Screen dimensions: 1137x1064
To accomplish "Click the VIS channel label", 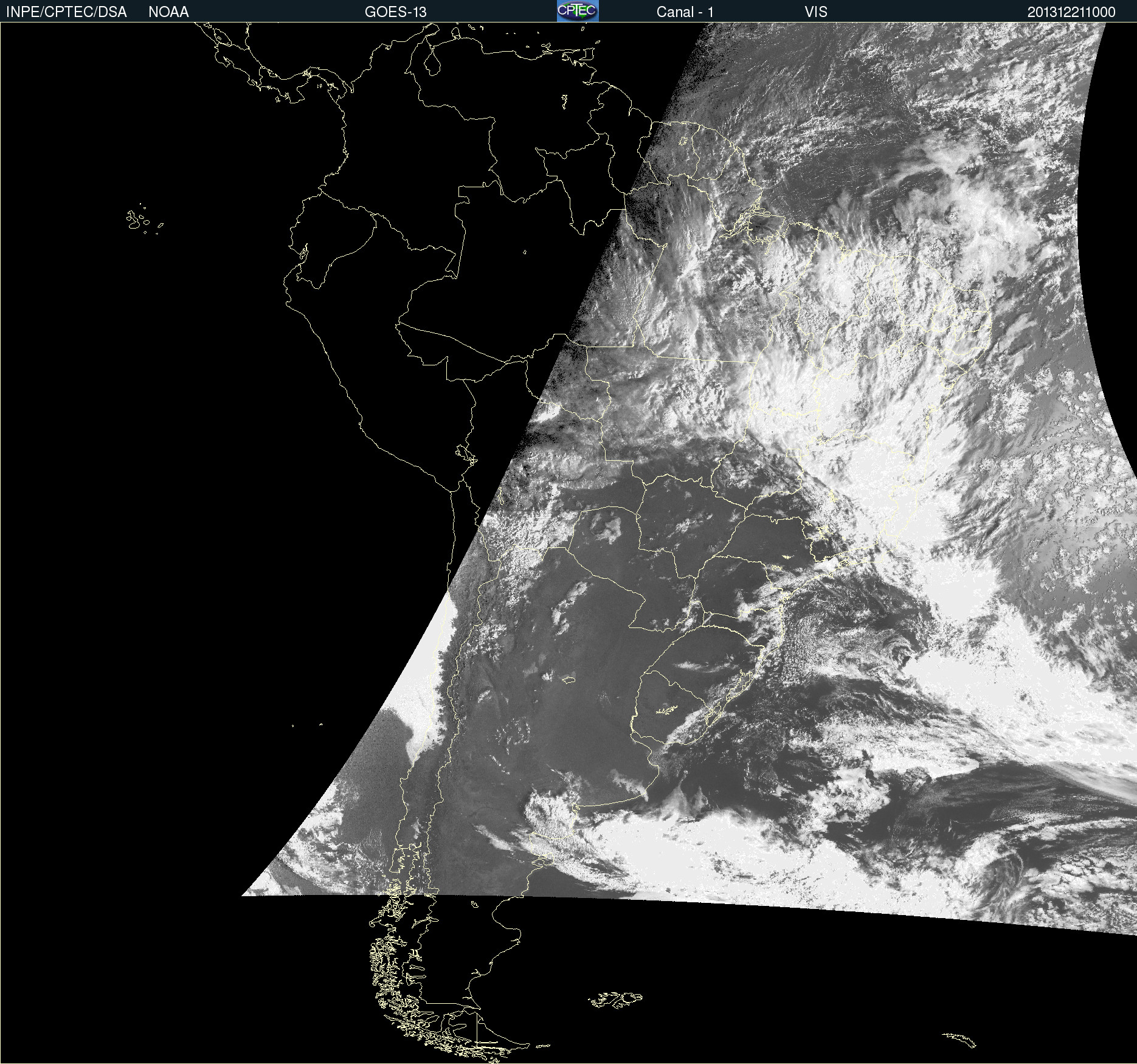I will (x=815, y=12).
